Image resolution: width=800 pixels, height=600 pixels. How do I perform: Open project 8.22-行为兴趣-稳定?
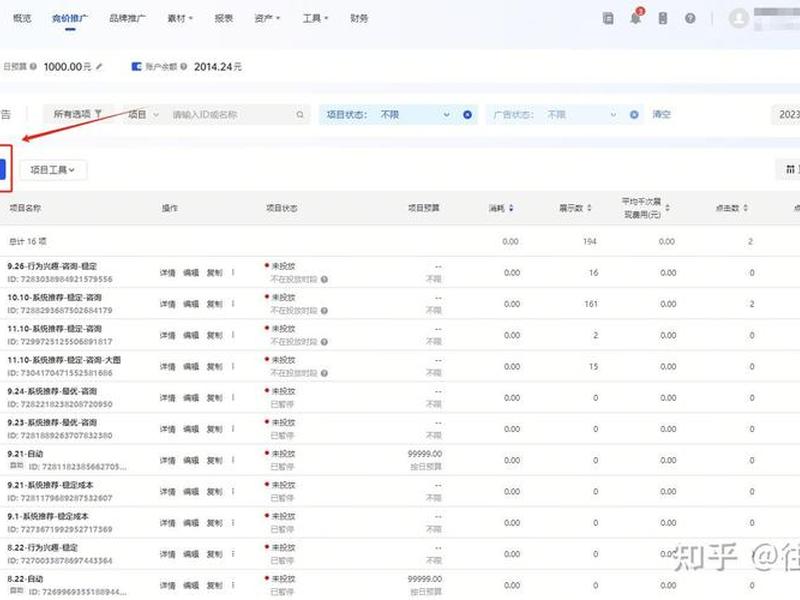[x=43, y=547]
